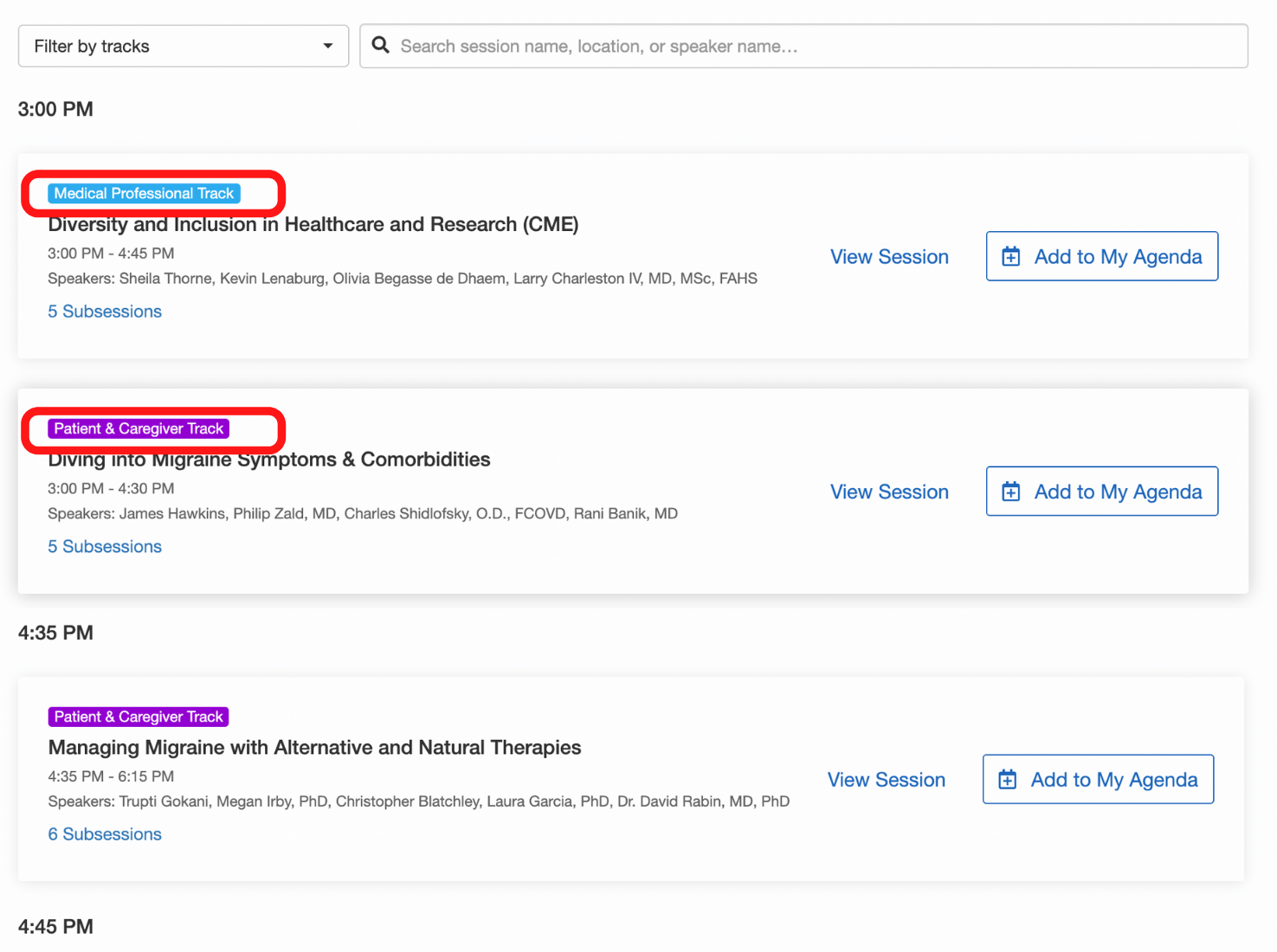The height and width of the screenshot is (952, 1277).
Task: Expand 5 Subsessions under Diving into Migraine
Action: [105, 547]
